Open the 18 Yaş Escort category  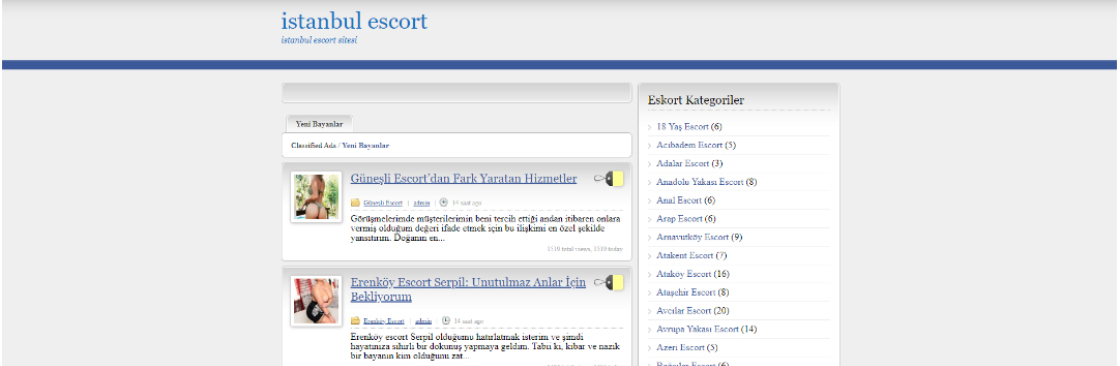pos(682,127)
